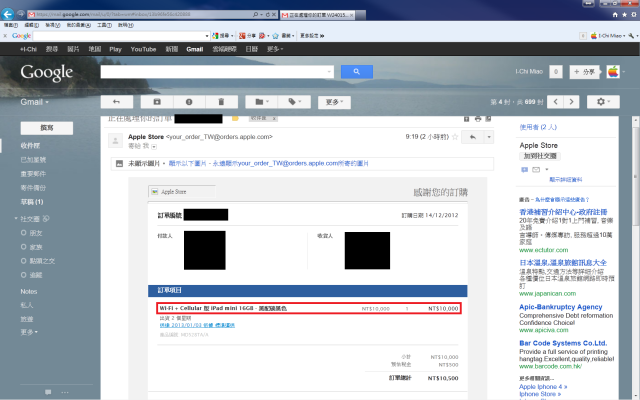Open the 工具(T) browser menu
The height and width of the screenshot is (400, 640).
tap(104, 25)
